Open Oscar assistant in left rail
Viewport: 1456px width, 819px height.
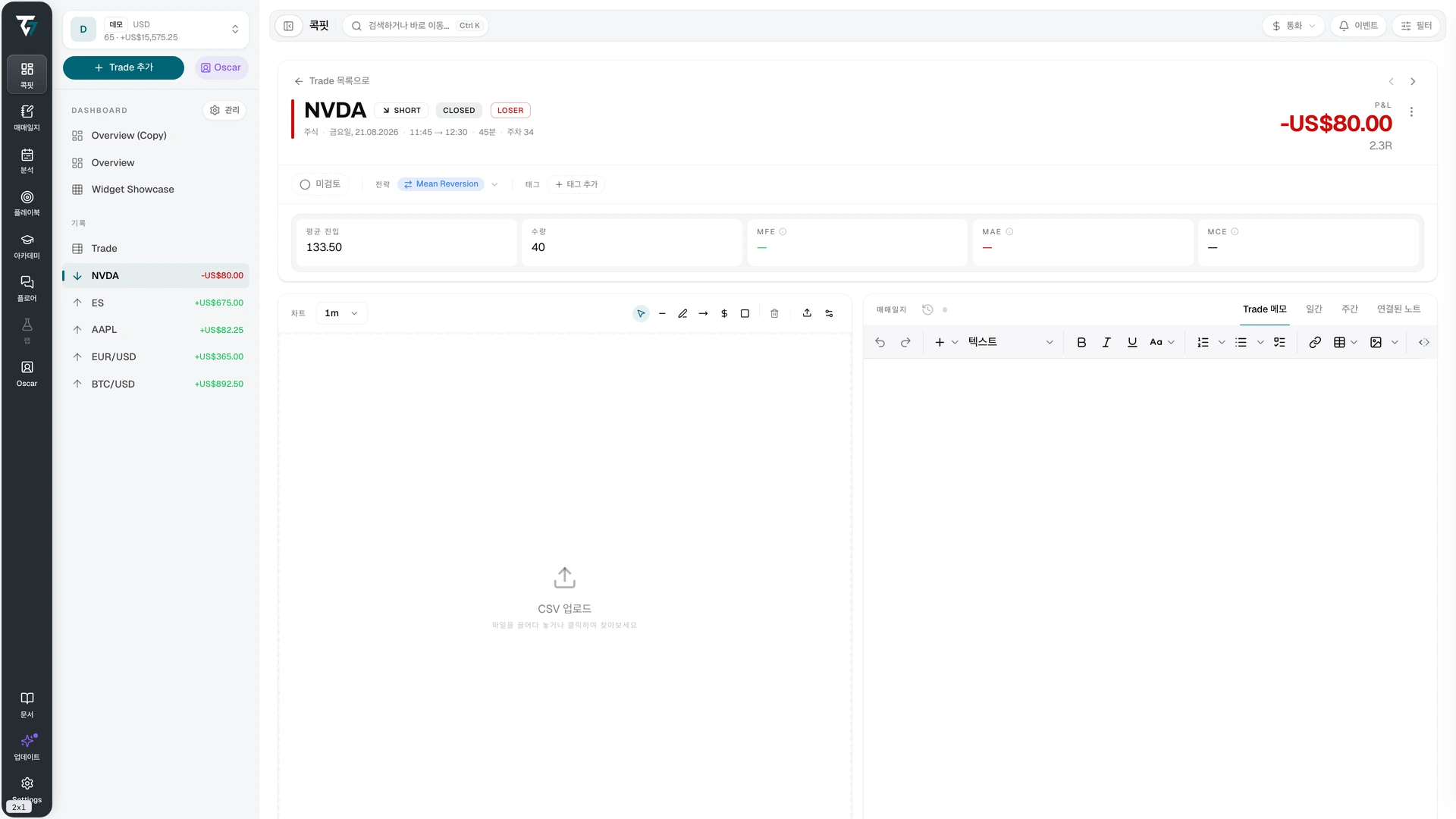[27, 372]
